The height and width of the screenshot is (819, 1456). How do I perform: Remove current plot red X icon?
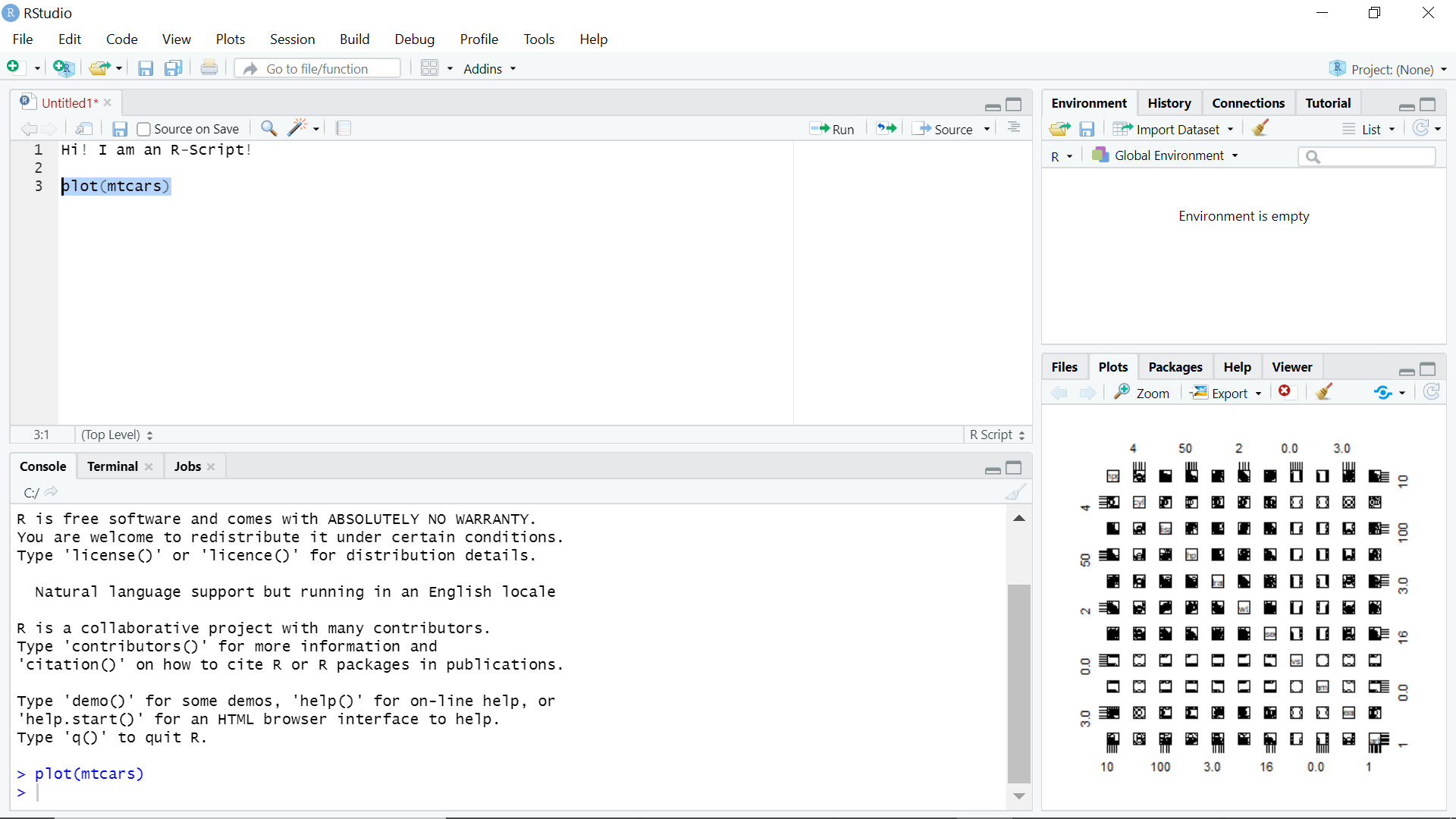click(x=1285, y=391)
